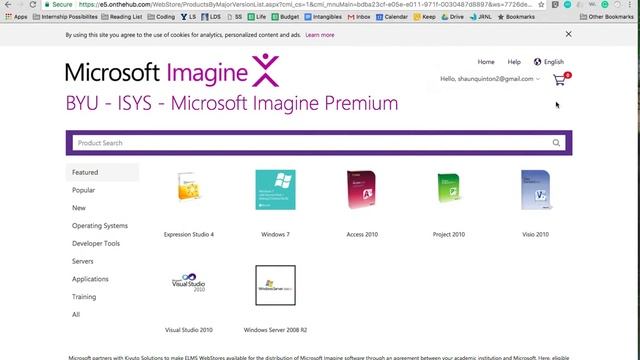The width and height of the screenshot is (640, 360).
Task: Click the Expression Studio 4 title
Action: 189,235
